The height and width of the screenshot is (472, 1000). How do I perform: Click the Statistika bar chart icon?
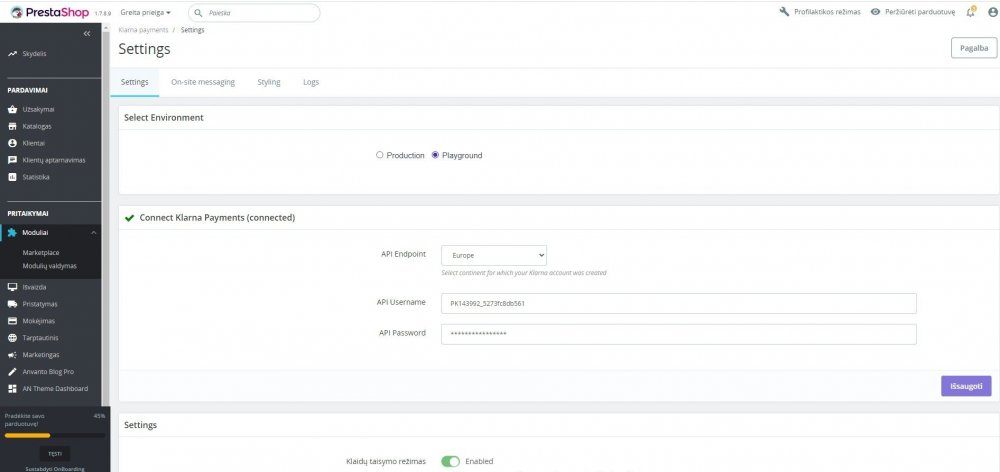[x=12, y=177]
